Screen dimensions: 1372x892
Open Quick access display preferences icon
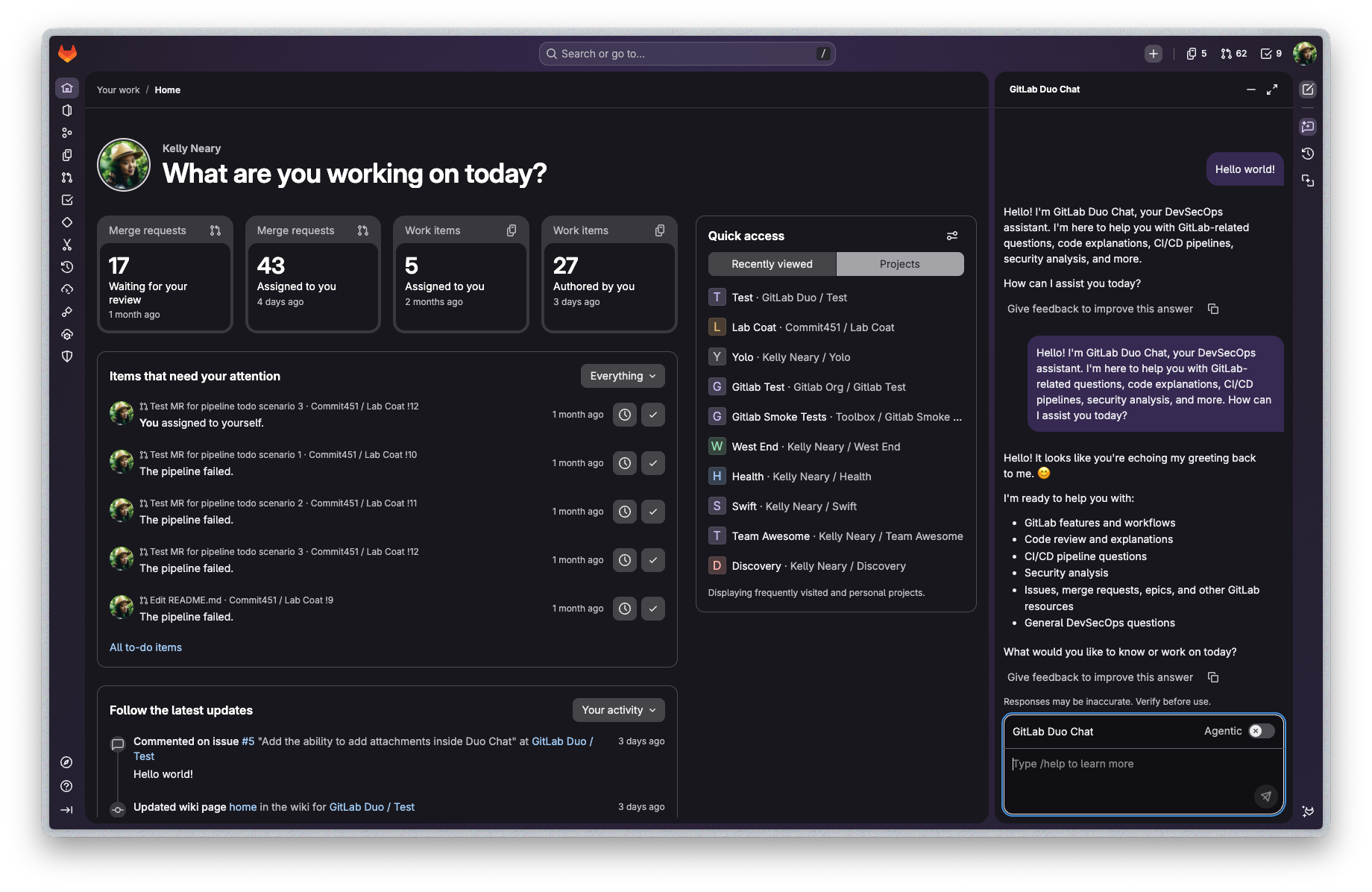(951, 235)
